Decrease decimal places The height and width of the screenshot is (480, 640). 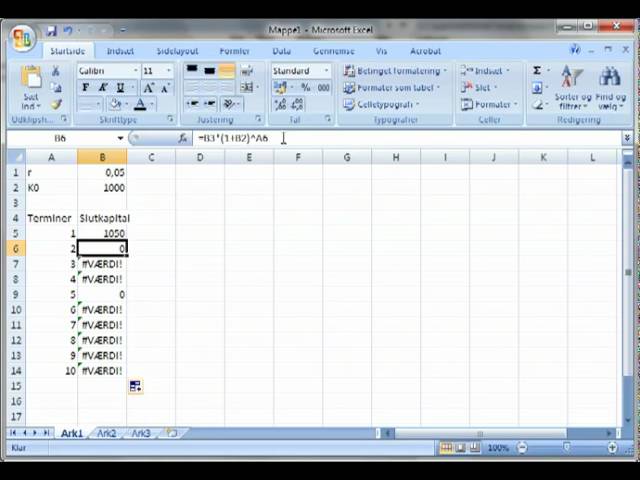(298, 104)
